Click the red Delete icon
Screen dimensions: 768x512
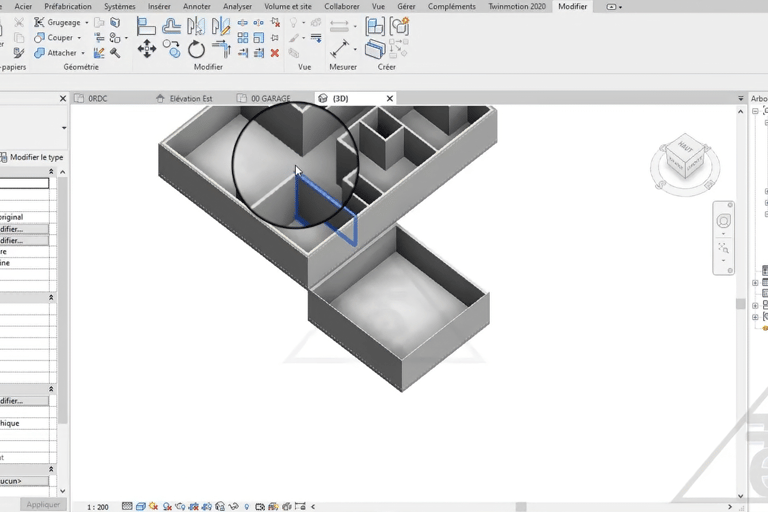[275, 53]
